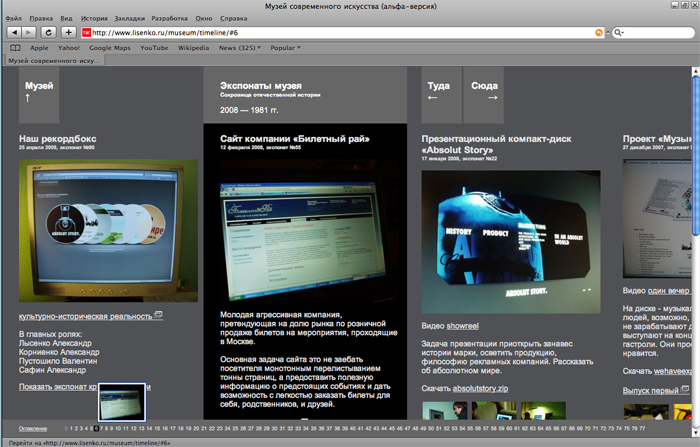The image size is (700, 447).
Task: Open the bookmarks book icon in bookmarks bar
Action: click(15, 47)
